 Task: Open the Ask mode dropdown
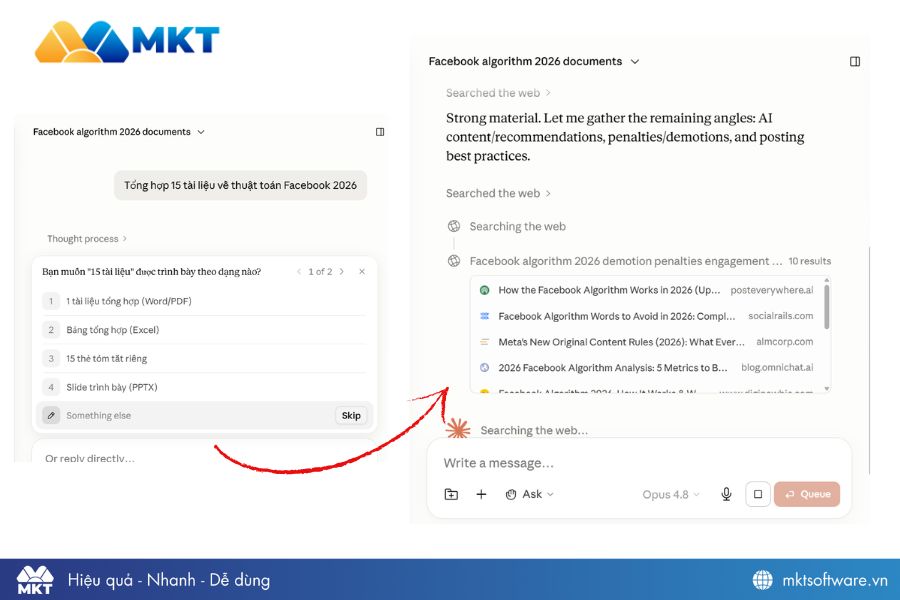(x=529, y=494)
